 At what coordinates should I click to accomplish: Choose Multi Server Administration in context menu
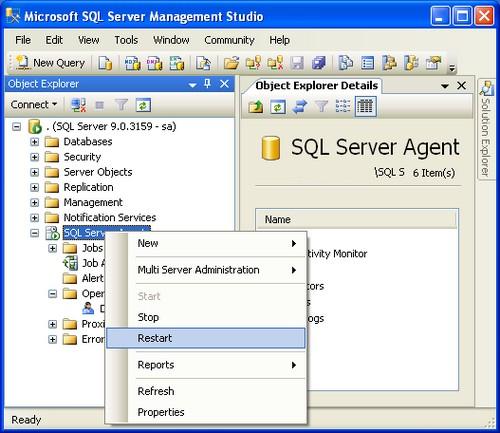206,270
